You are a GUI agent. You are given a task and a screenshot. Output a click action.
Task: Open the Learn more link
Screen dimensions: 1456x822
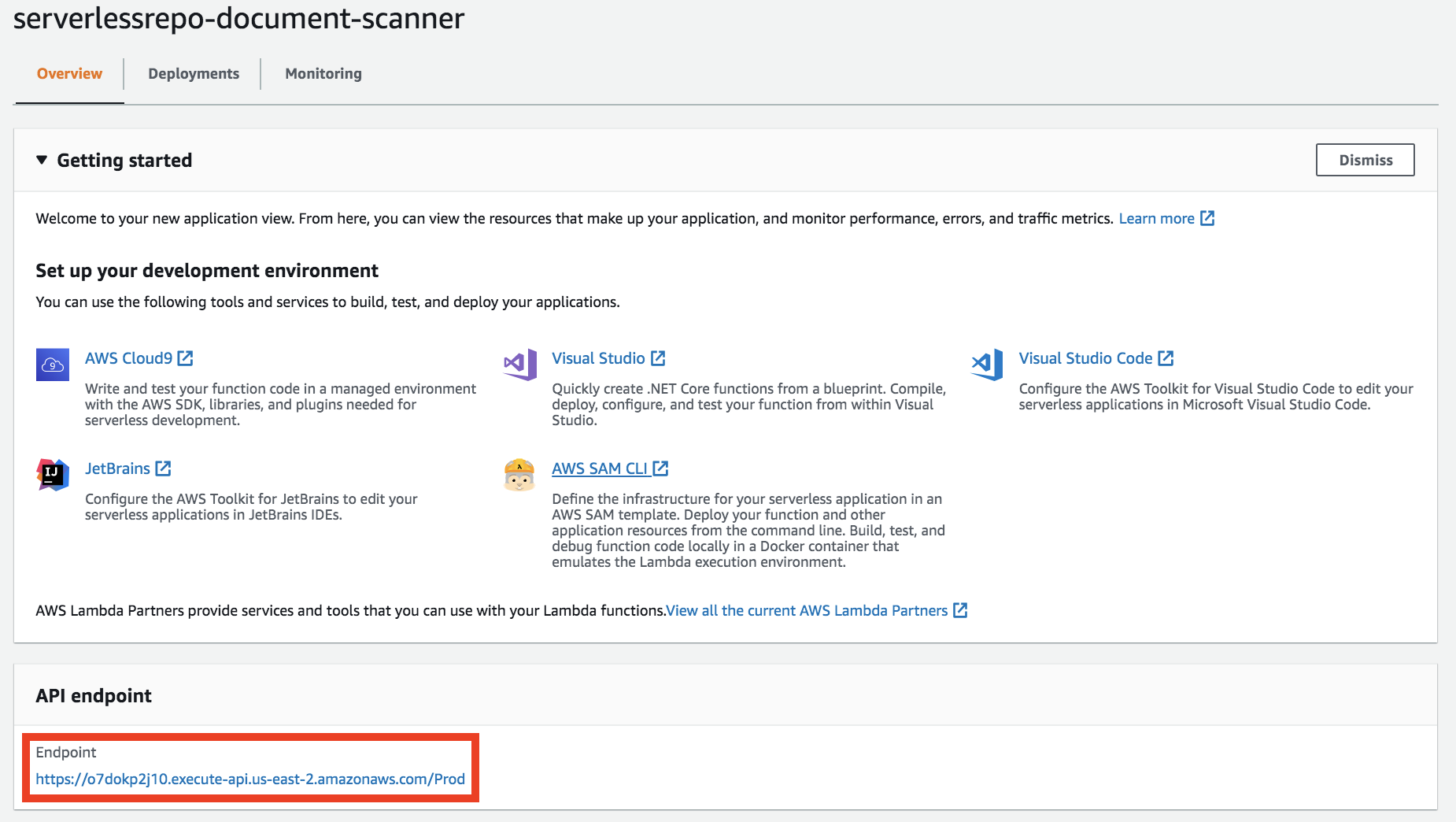pyautogui.click(x=1157, y=218)
